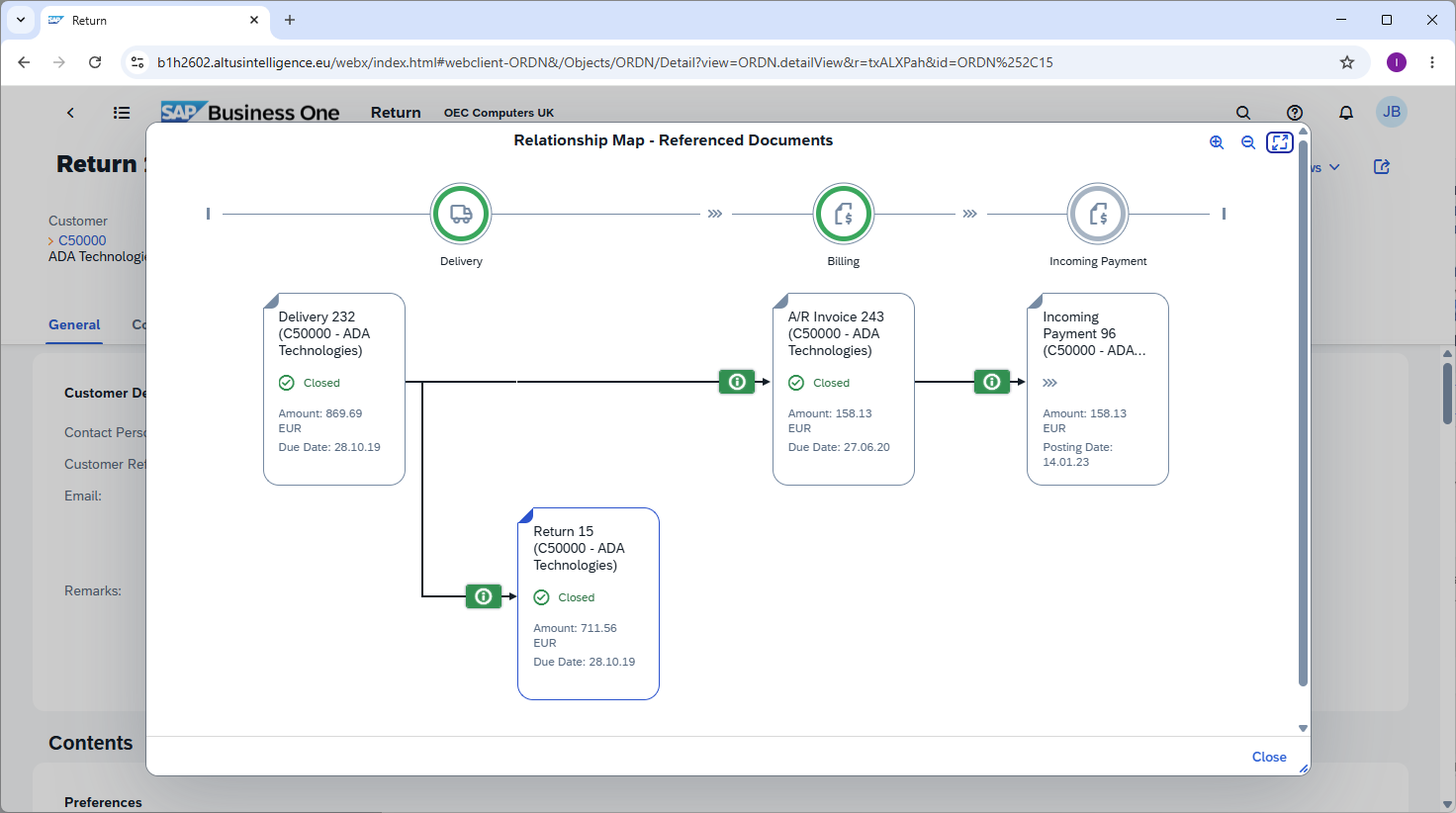Open info badge before A/R Invoice 243
The height and width of the screenshot is (813, 1456).
[737, 382]
